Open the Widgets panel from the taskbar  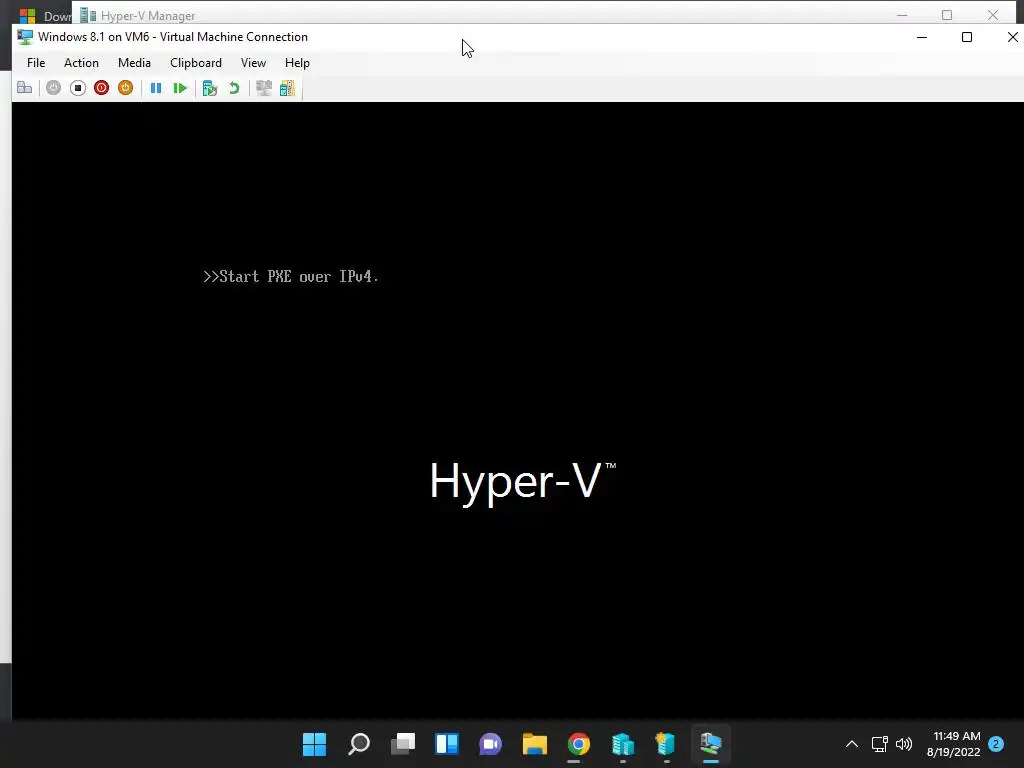(447, 744)
